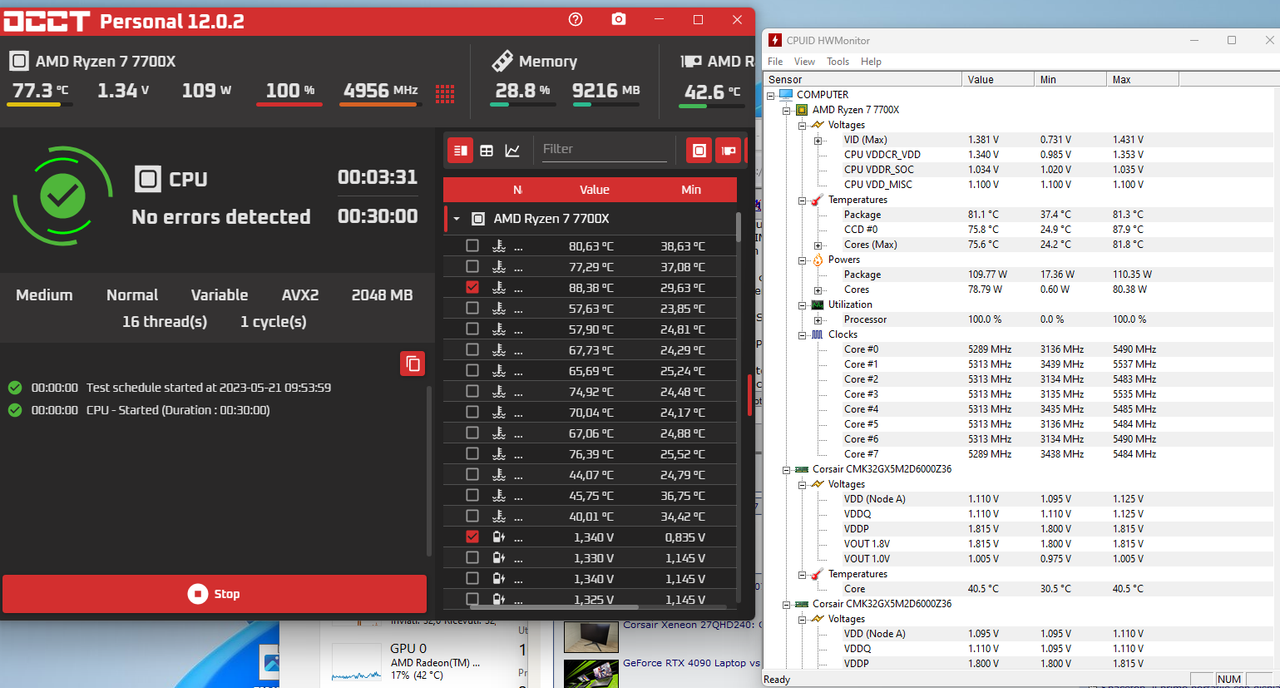Click HWMonitor COMPUTER monitor icon

coord(786,95)
